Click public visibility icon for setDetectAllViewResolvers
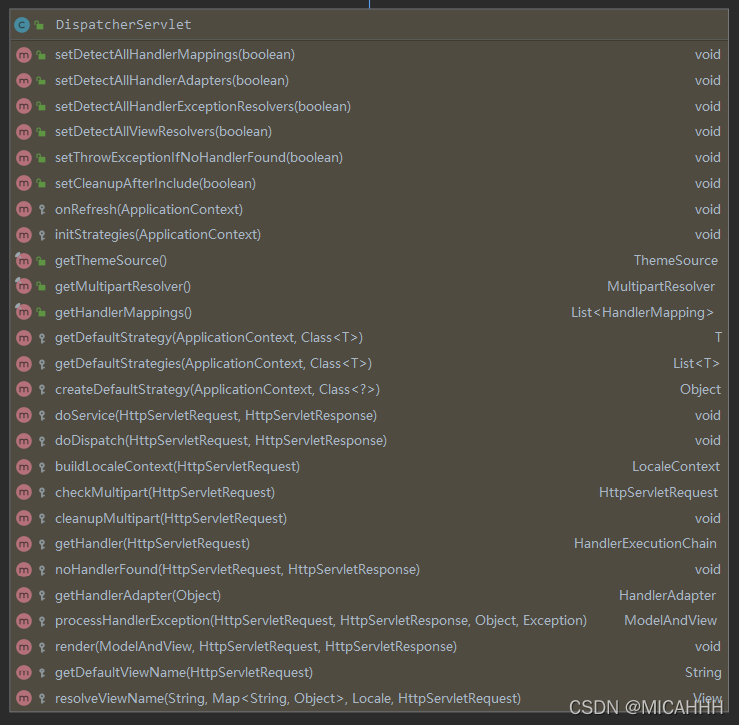Viewport: 739px width, 725px height. click(x=41, y=132)
